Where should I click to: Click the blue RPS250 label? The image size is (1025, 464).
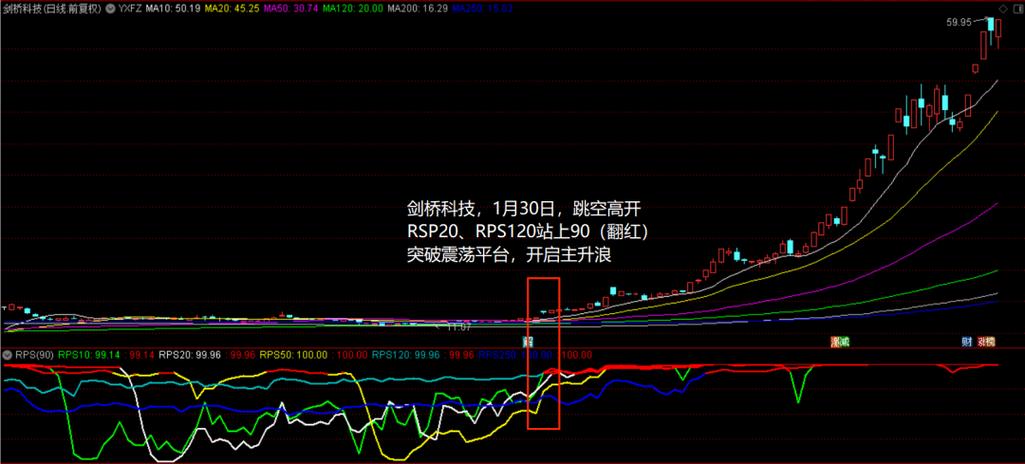pyautogui.click(x=516, y=355)
